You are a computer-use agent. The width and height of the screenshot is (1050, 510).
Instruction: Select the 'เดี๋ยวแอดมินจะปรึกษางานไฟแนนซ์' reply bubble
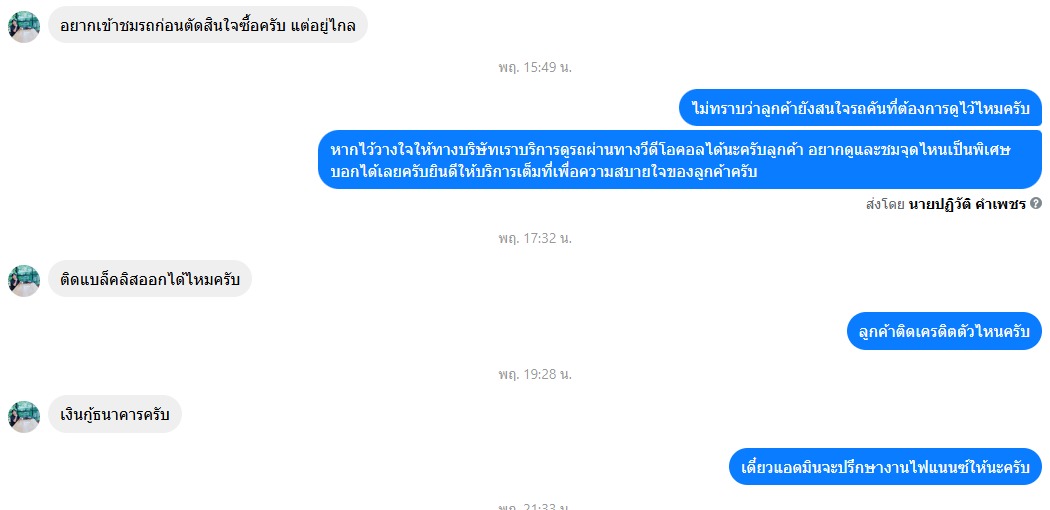885,466
